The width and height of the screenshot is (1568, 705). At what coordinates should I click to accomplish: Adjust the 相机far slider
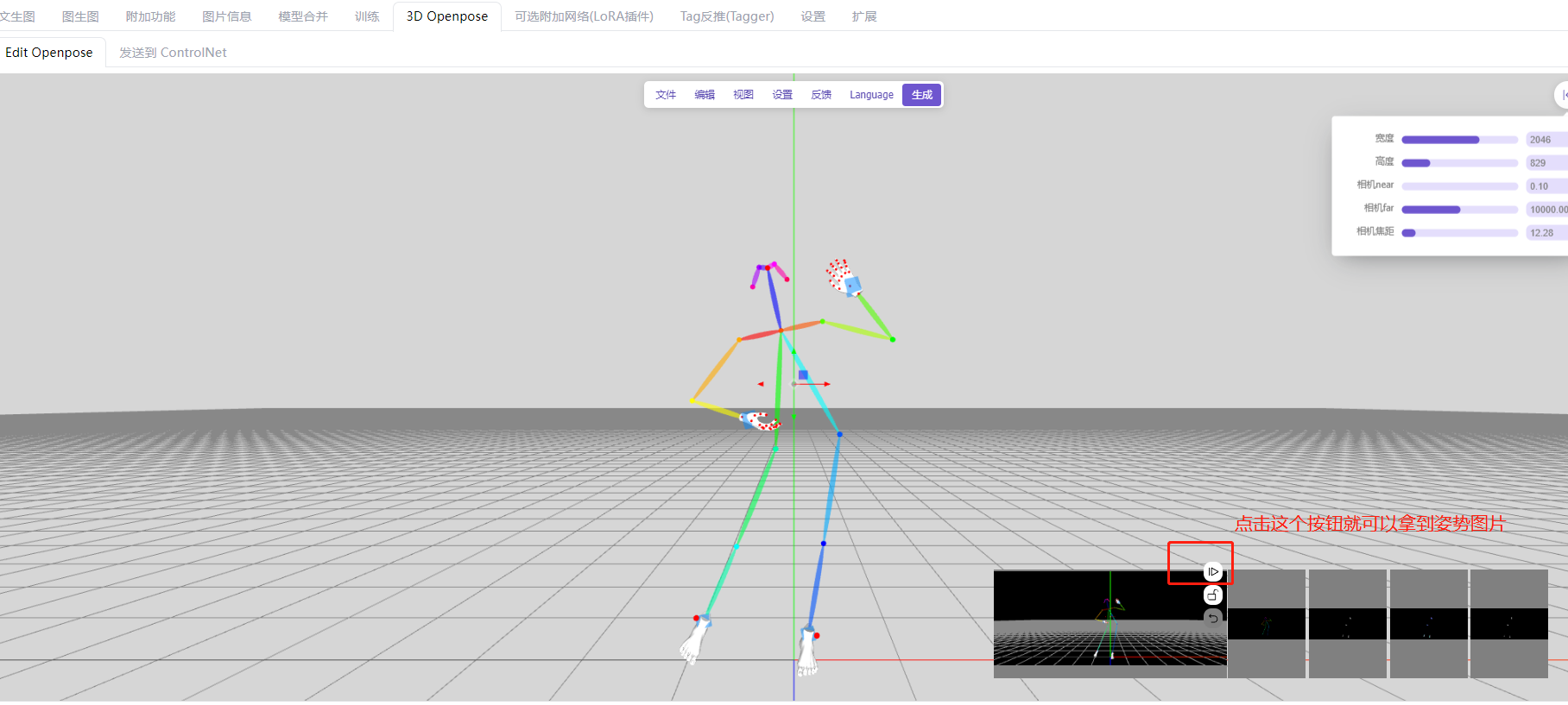1459,210
